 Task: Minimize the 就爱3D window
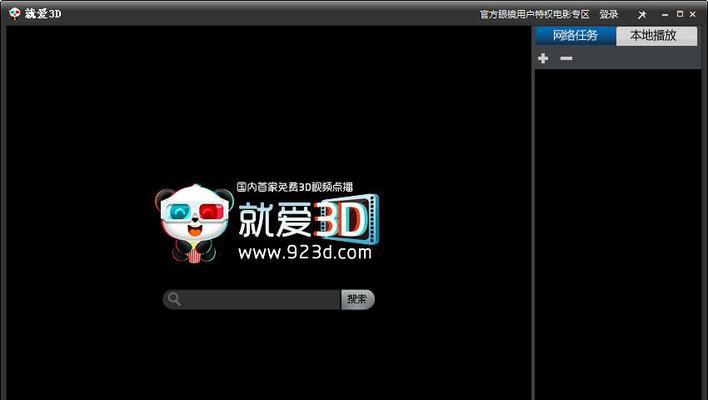pos(665,14)
